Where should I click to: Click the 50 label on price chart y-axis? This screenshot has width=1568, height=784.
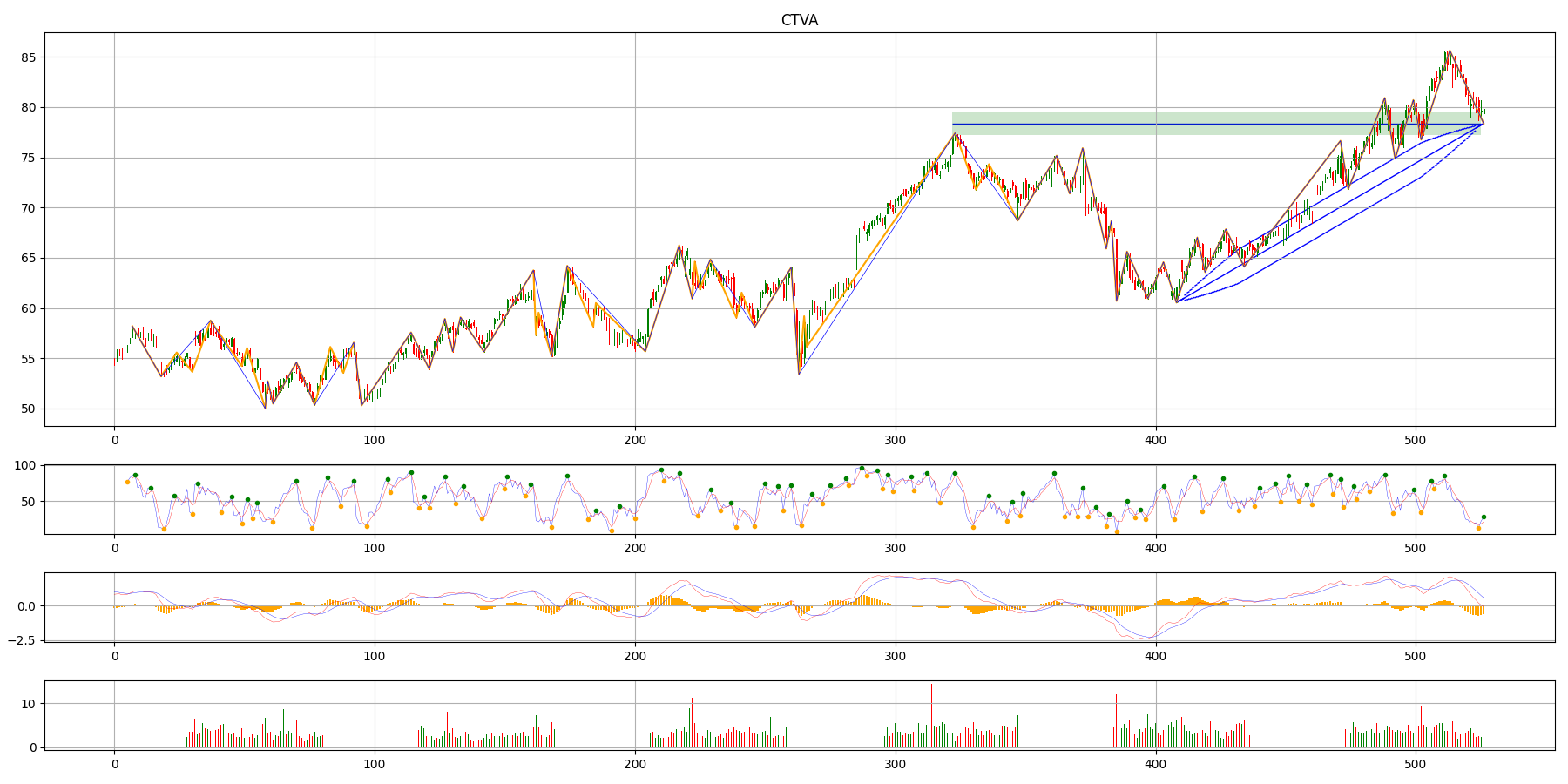tap(26, 409)
